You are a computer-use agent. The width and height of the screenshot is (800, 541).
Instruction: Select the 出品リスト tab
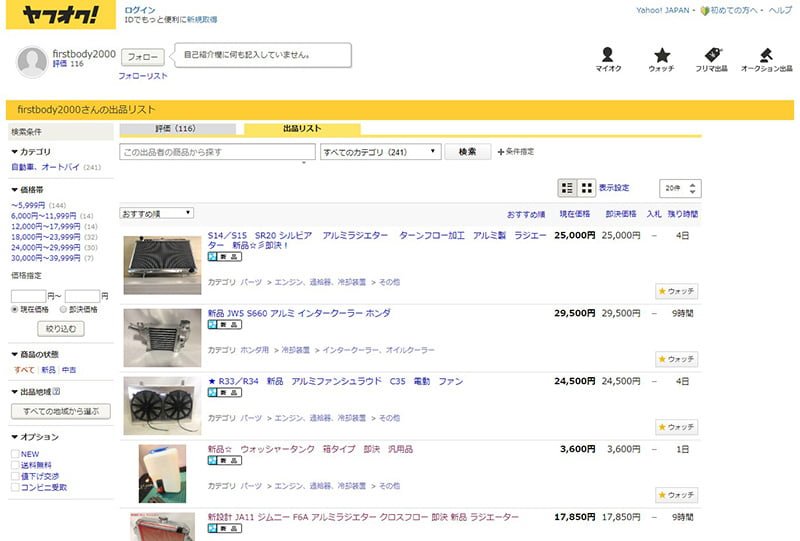pos(302,129)
